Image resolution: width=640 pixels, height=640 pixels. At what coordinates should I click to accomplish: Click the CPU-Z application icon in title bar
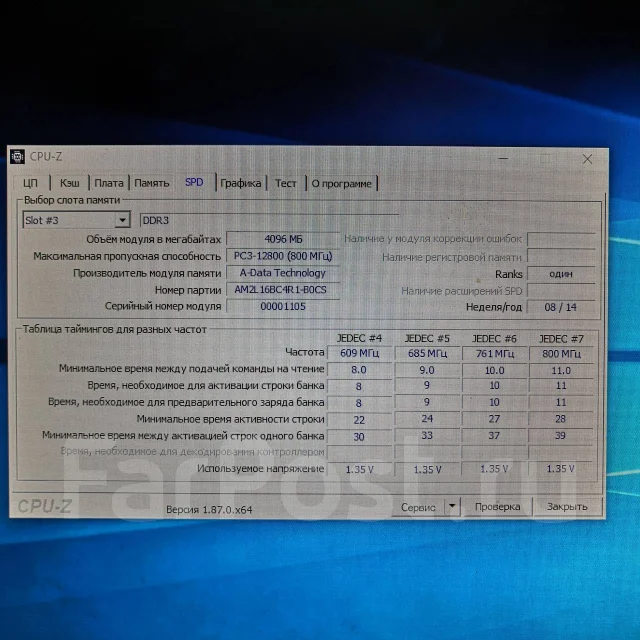(17, 156)
